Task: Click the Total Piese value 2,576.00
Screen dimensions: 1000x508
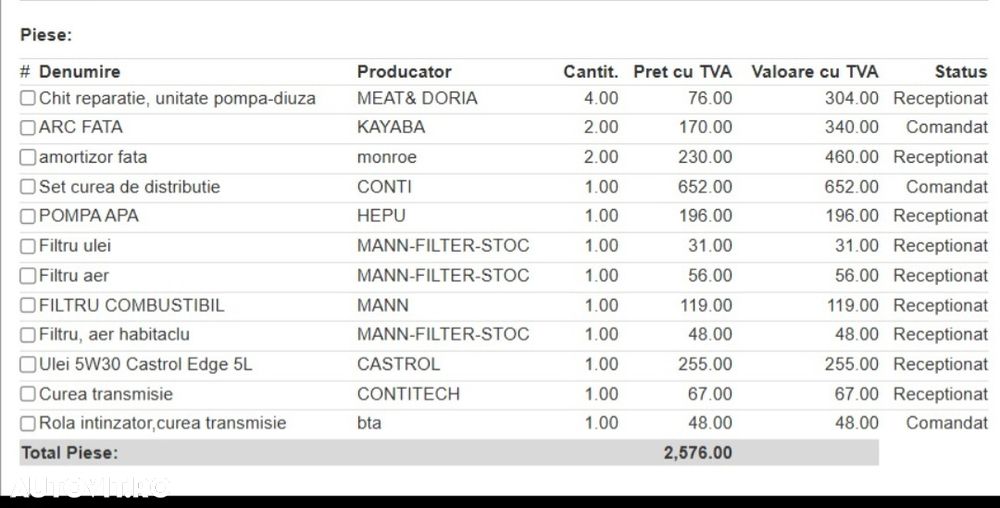Action: (x=697, y=453)
